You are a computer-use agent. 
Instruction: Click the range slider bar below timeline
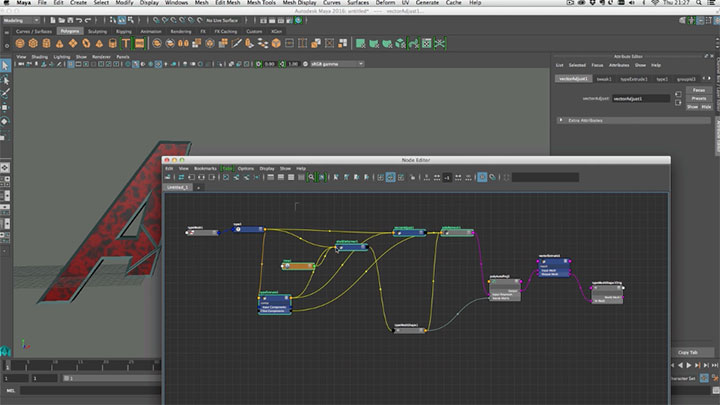click(111, 378)
